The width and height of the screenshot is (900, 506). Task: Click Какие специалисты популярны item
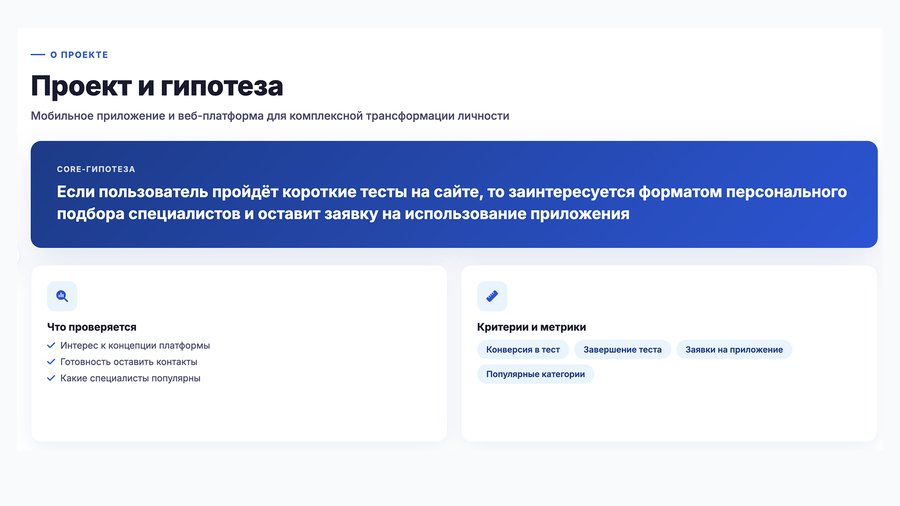click(x=130, y=378)
